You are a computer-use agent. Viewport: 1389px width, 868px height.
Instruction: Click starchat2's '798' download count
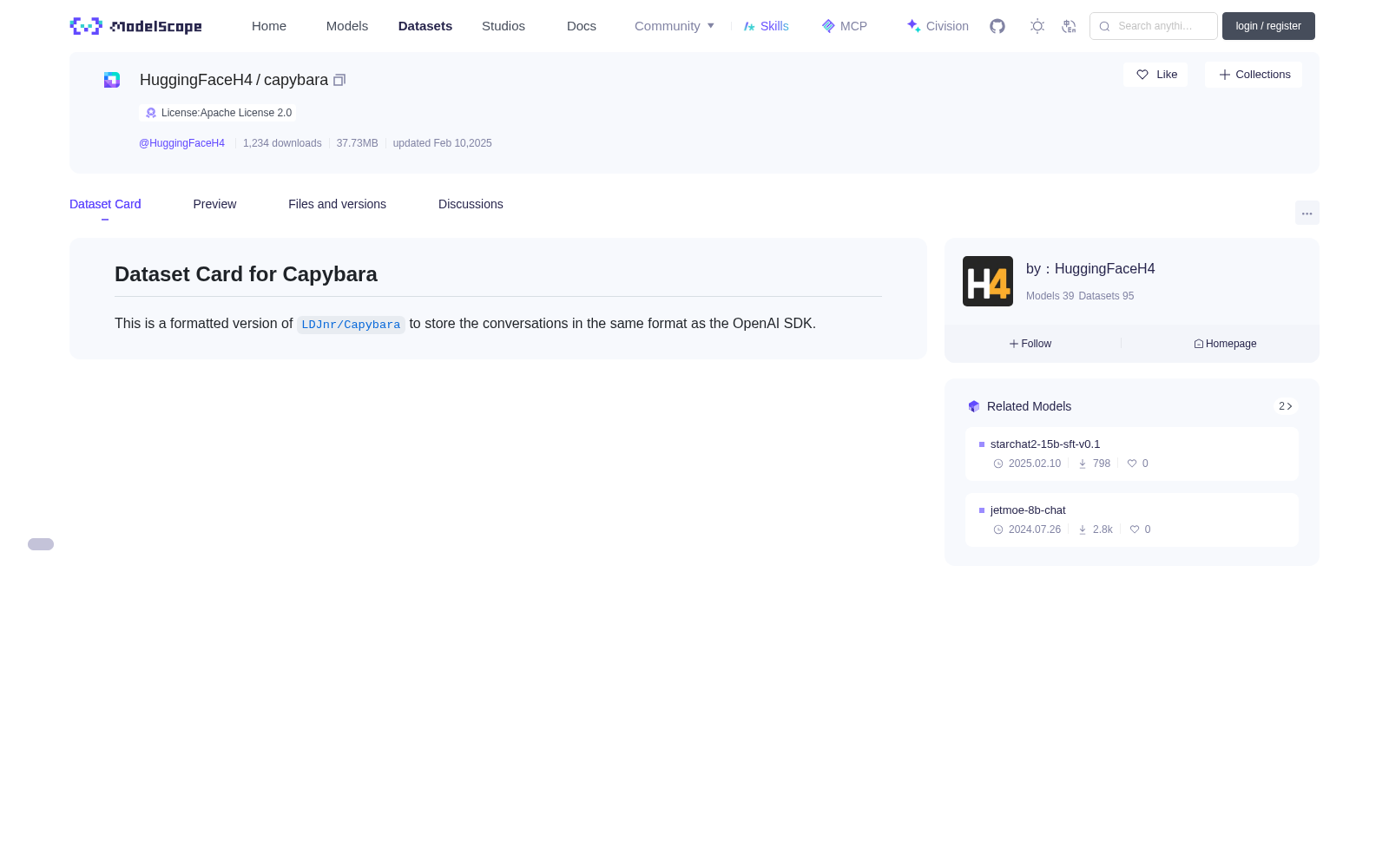[x=1102, y=464]
